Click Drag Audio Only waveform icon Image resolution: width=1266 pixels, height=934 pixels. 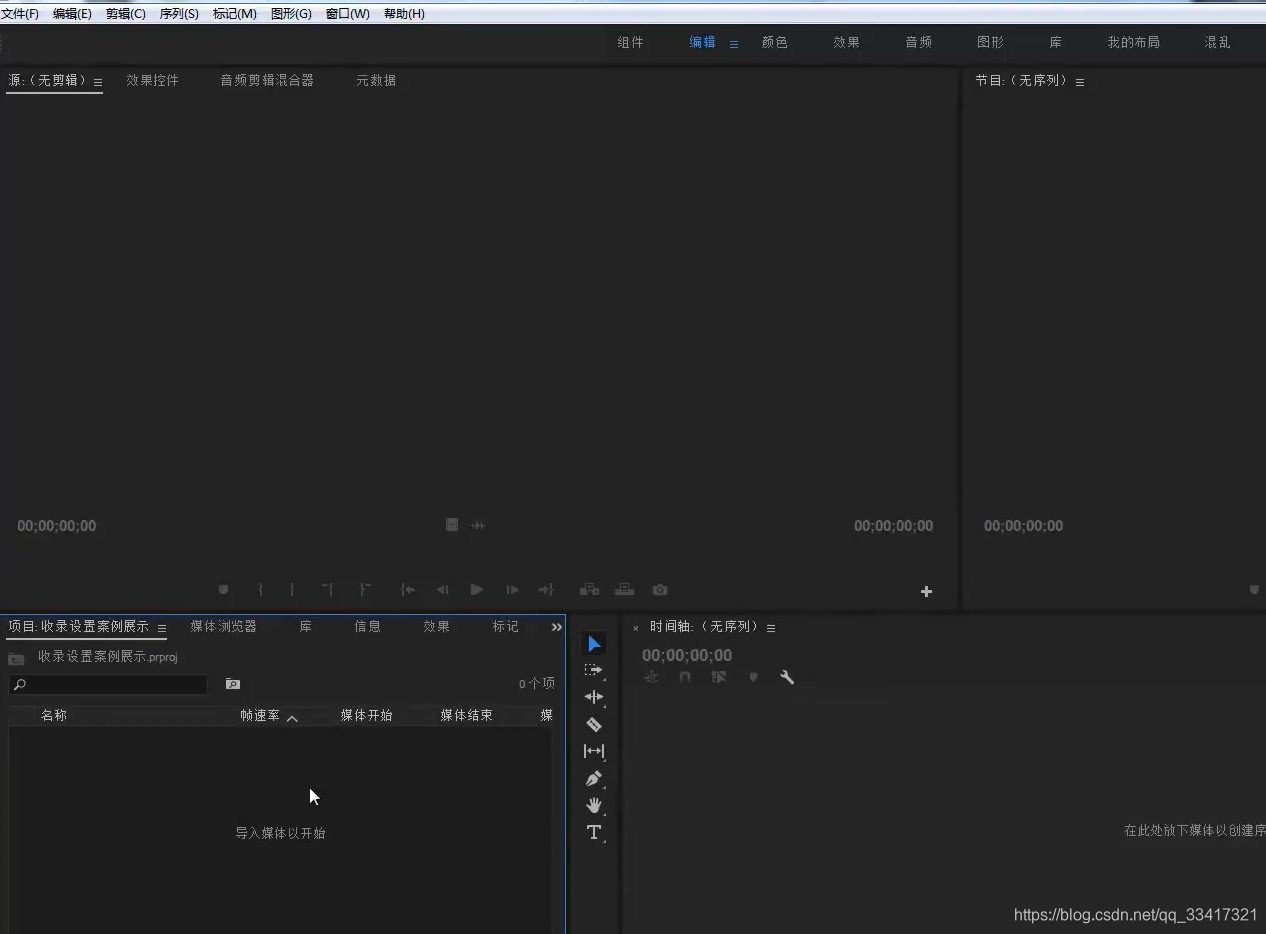(478, 525)
